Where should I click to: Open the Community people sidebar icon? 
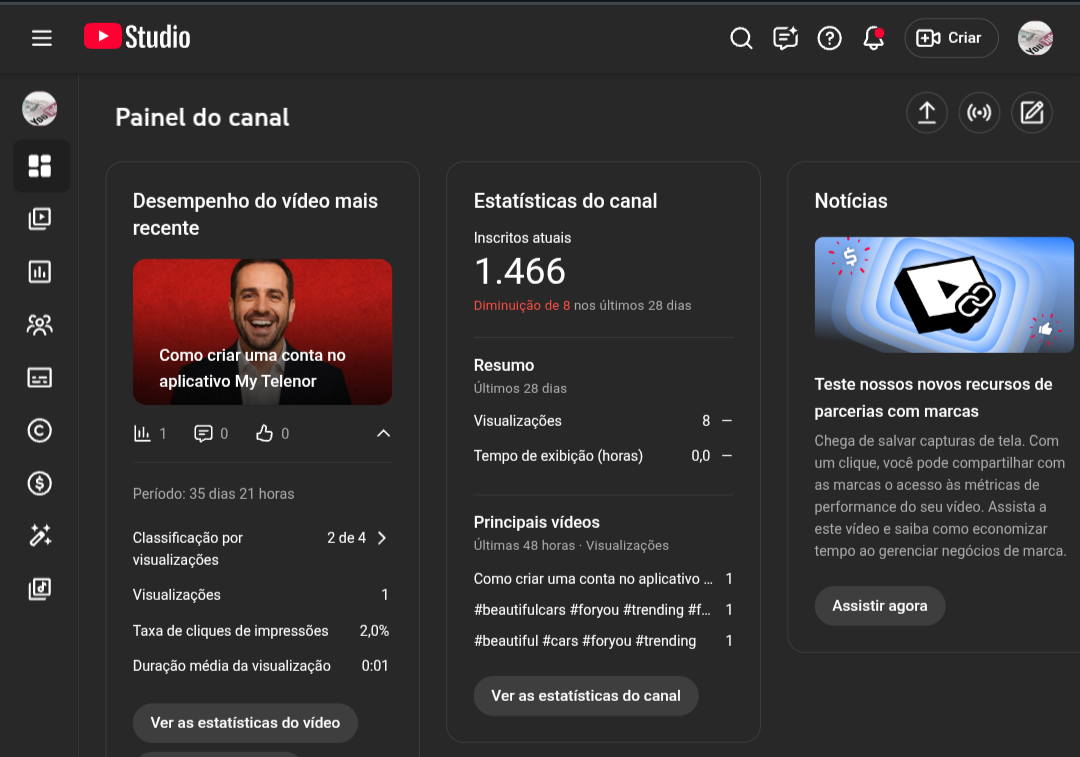40,324
